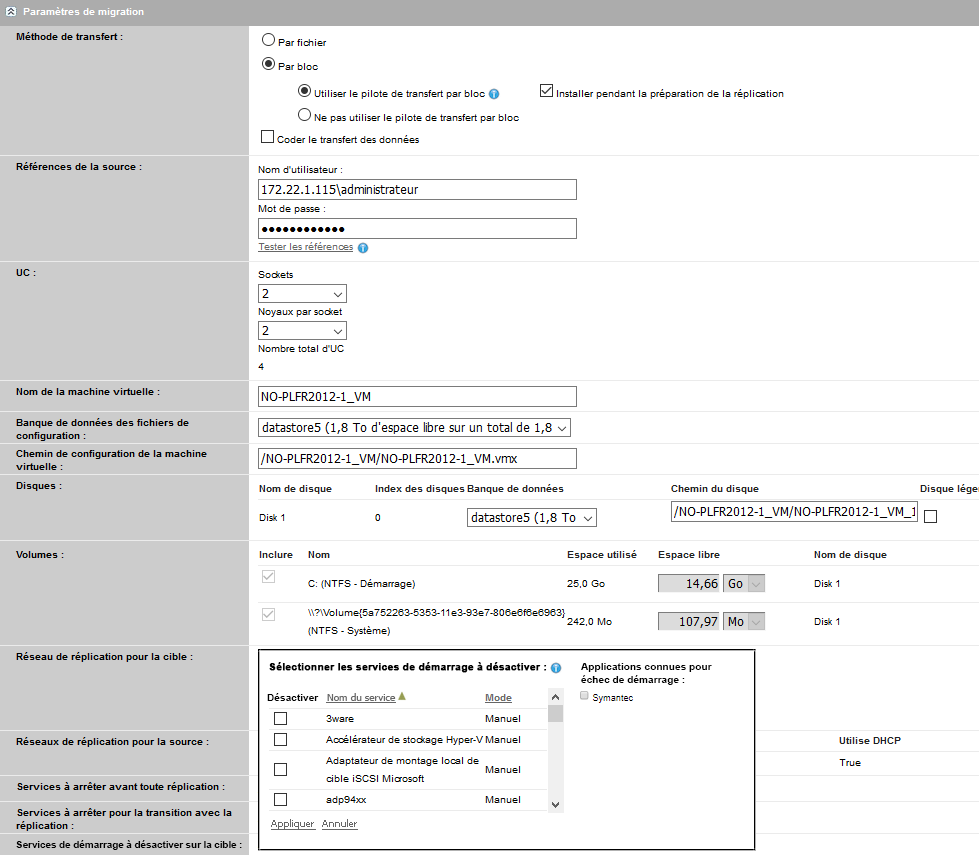Screen dimensions: 979x855
Task: Click Tester les références link
Action: [305, 247]
